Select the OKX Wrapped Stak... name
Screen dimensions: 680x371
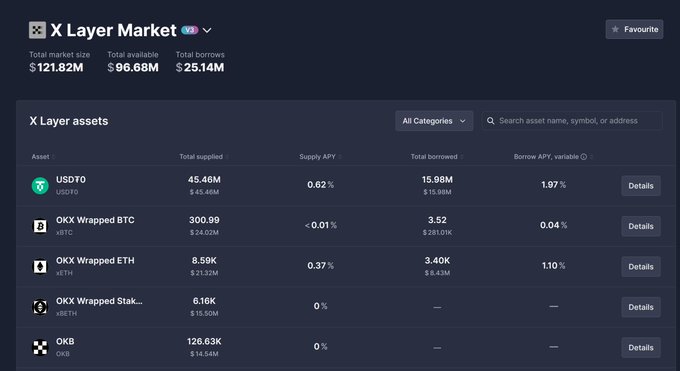click(x=99, y=301)
